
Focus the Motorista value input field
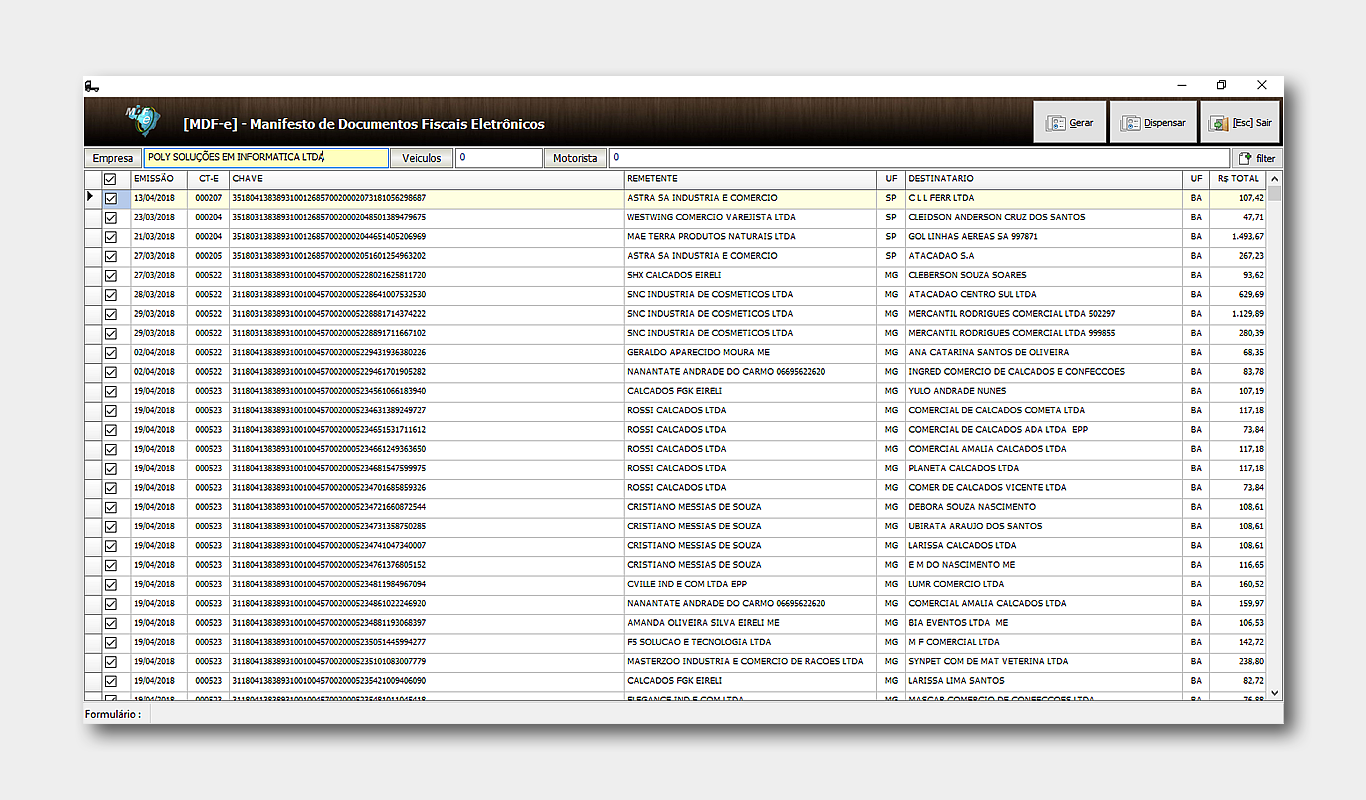click(919, 158)
